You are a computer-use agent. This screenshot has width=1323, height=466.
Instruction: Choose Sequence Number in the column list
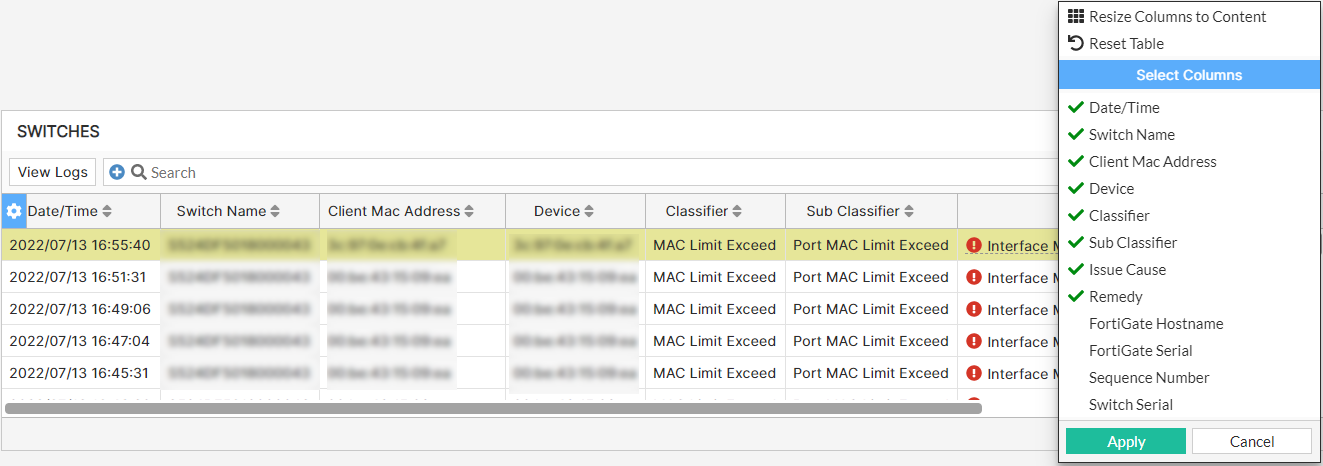(1148, 378)
